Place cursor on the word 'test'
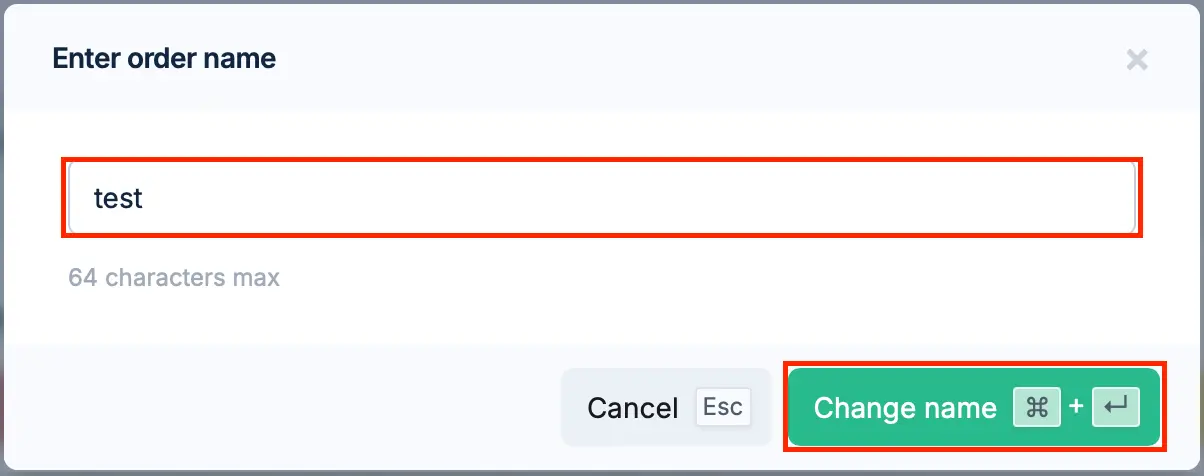This screenshot has width=1204, height=476. (118, 198)
